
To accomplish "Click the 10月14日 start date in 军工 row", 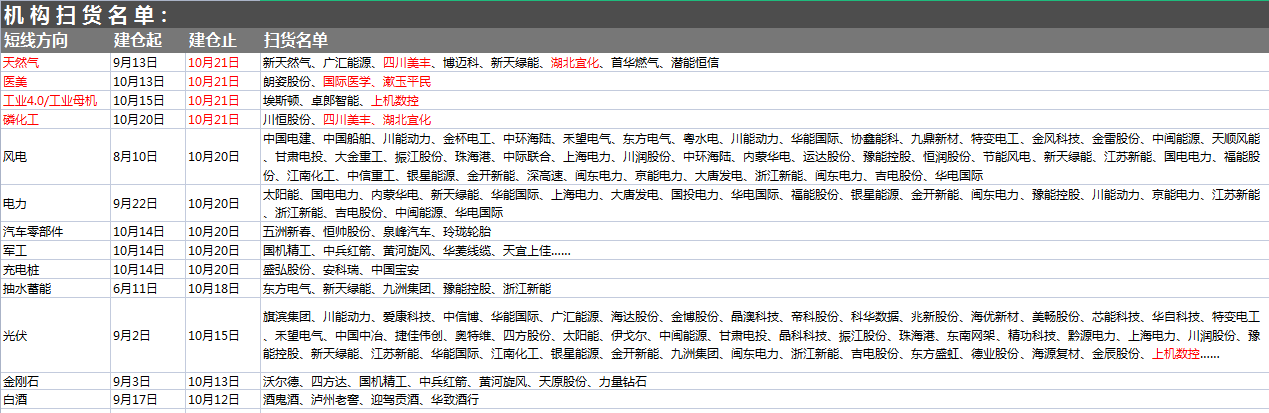I will click(147, 250).
